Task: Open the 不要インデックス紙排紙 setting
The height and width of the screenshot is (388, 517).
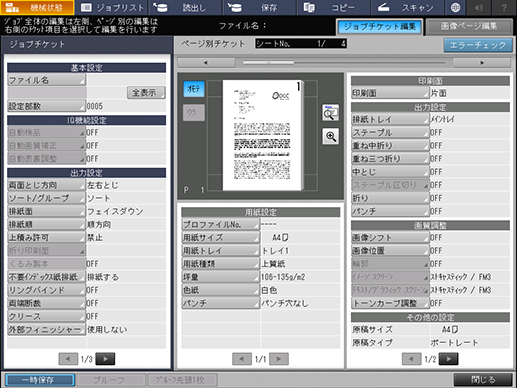Action: point(46,277)
